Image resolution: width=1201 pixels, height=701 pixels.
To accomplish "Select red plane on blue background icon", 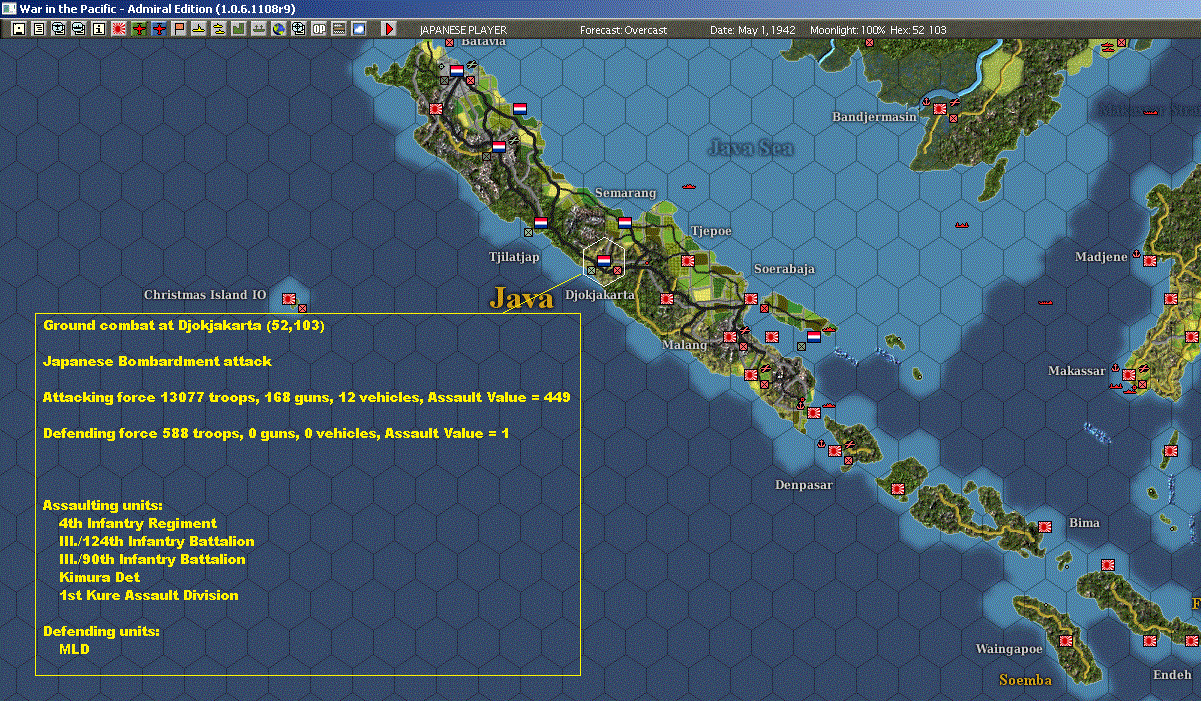I will [x=159, y=29].
